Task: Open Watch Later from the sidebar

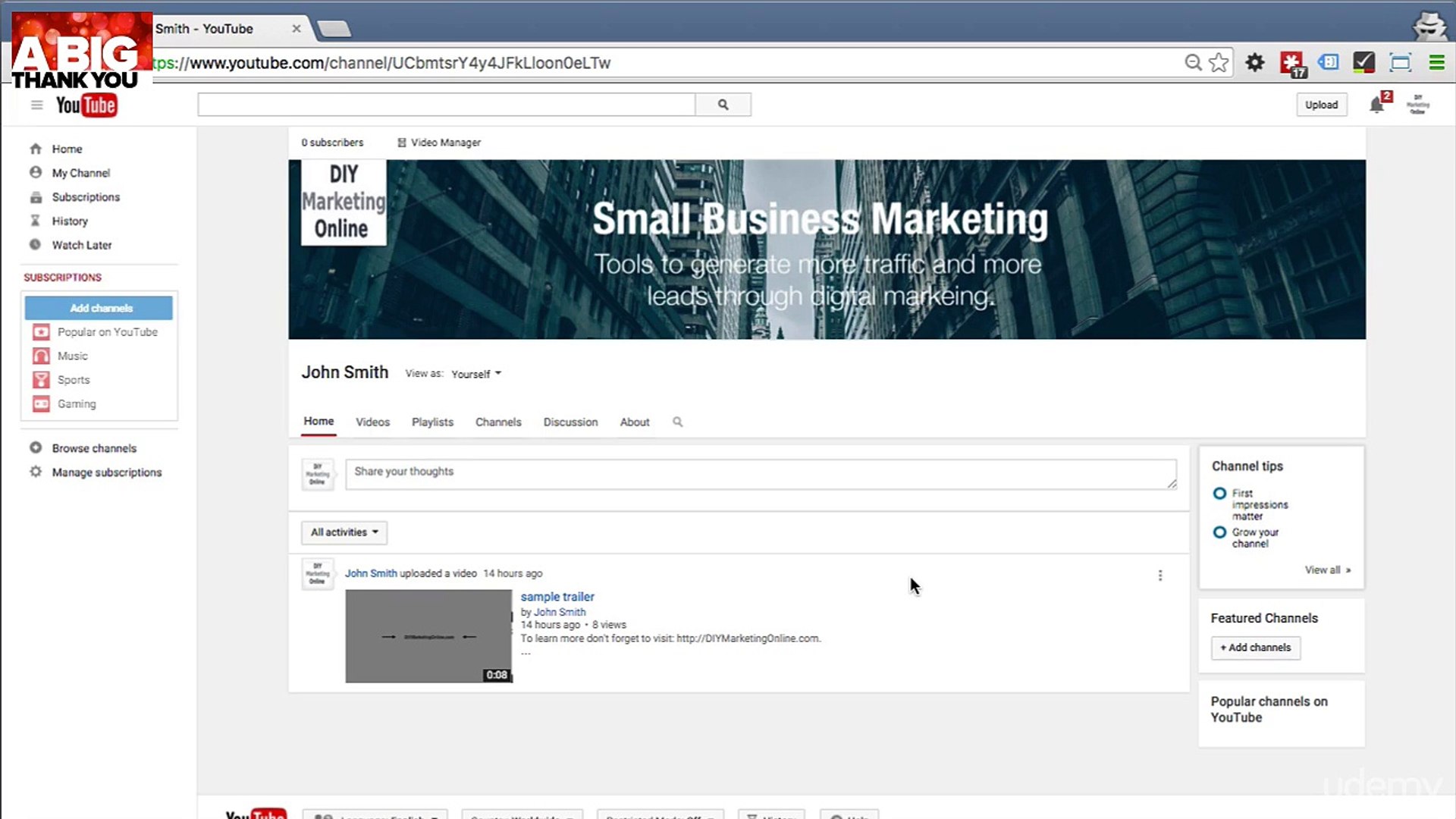Action: tap(81, 245)
